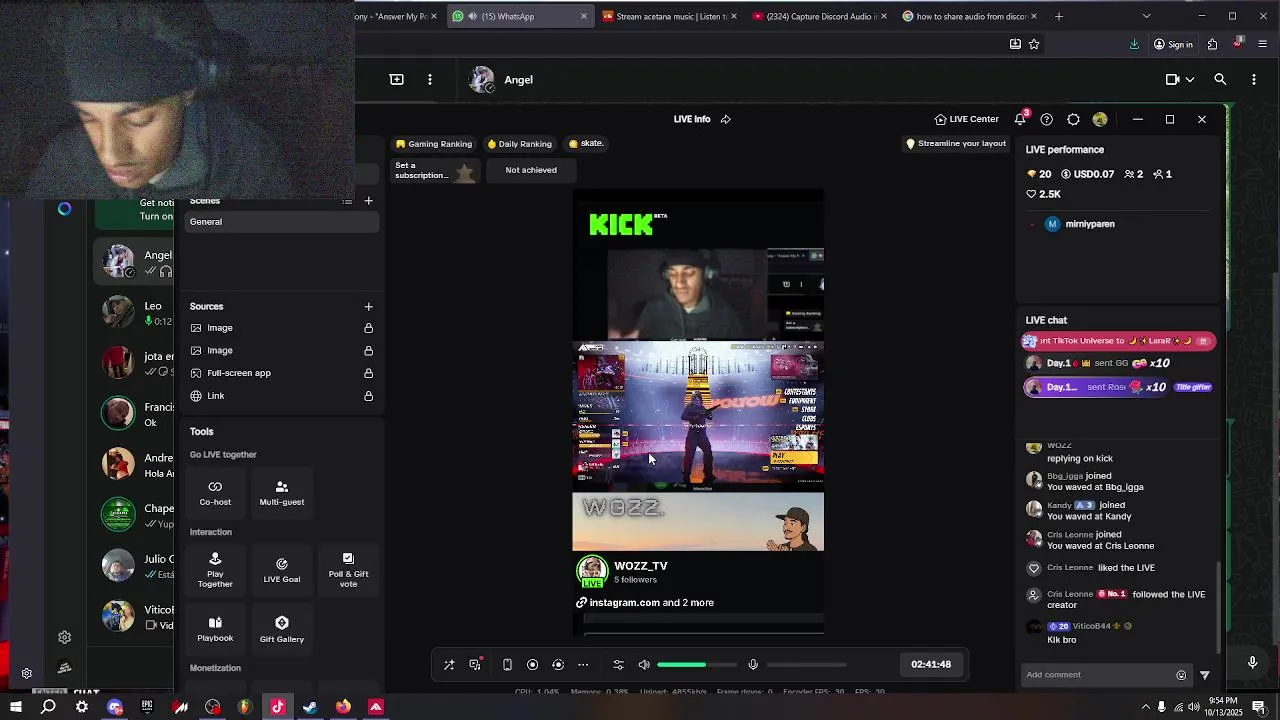The image size is (1280, 720).
Task: Open more options ellipsis in bottom toolbar
Action: point(583,665)
